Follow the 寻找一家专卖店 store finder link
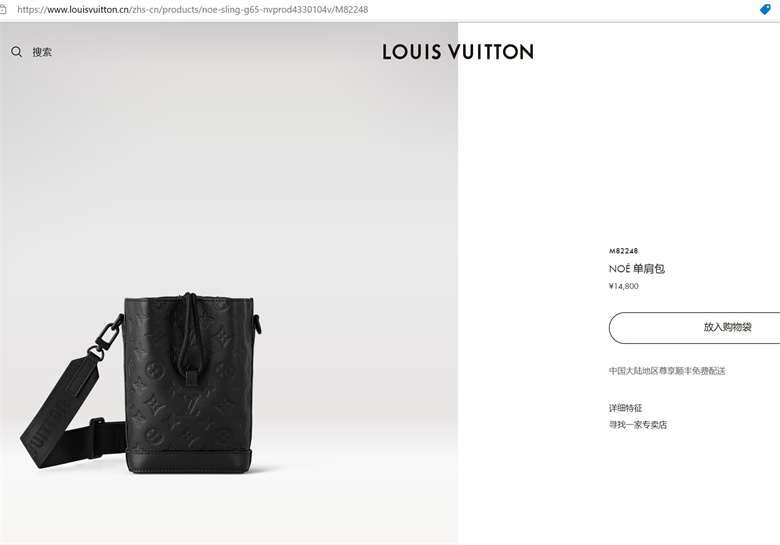 pos(638,425)
